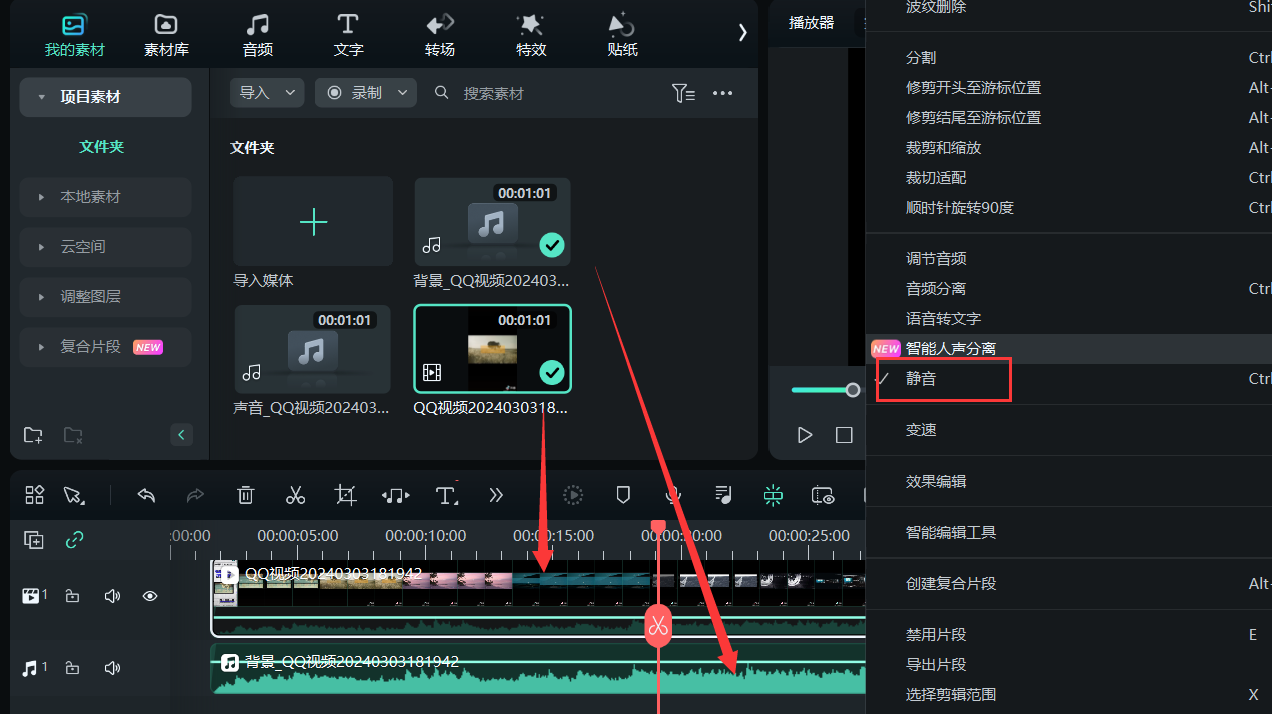This screenshot has height=714, width=1272.
Task: Open the screen recorder icon on the toolbar
Action: [x=822, y=495]
